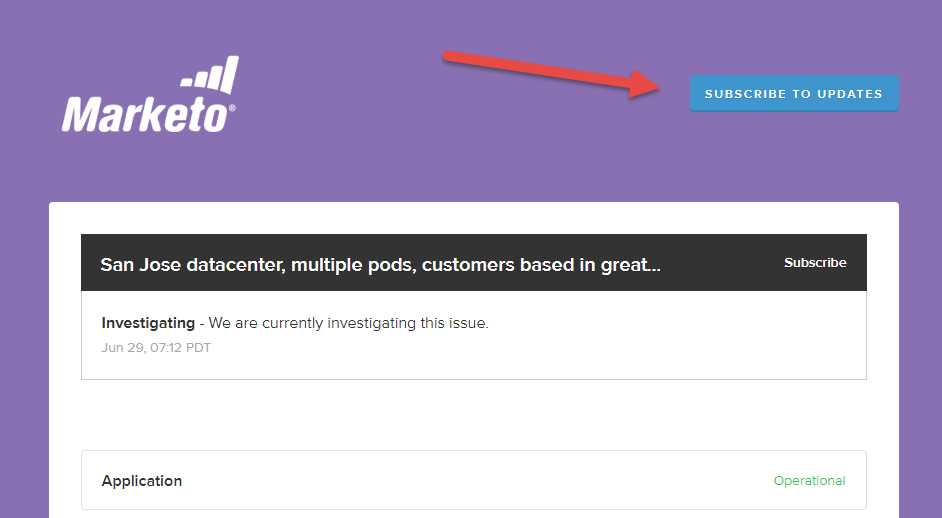
Task: Click the red arrow's pointed arrowhead
Action: pos(646,84)
